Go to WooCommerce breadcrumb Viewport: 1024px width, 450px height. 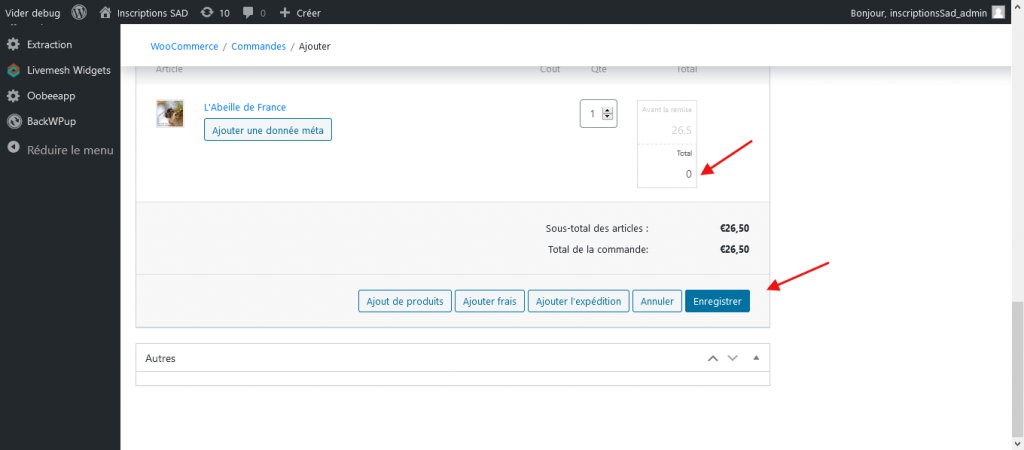click(x=184, y=46)
